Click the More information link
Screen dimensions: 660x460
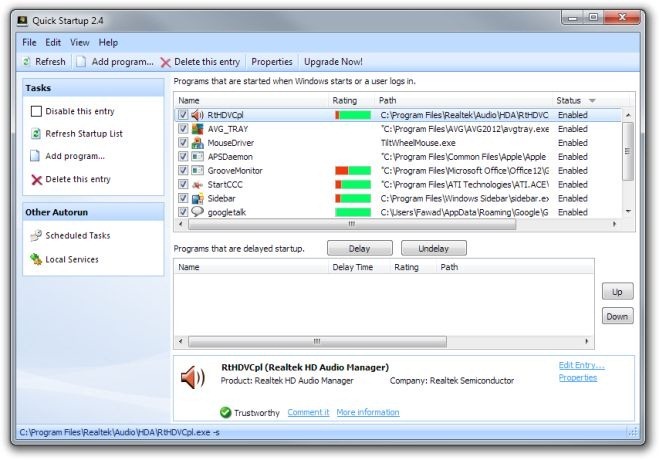(368, 412)
